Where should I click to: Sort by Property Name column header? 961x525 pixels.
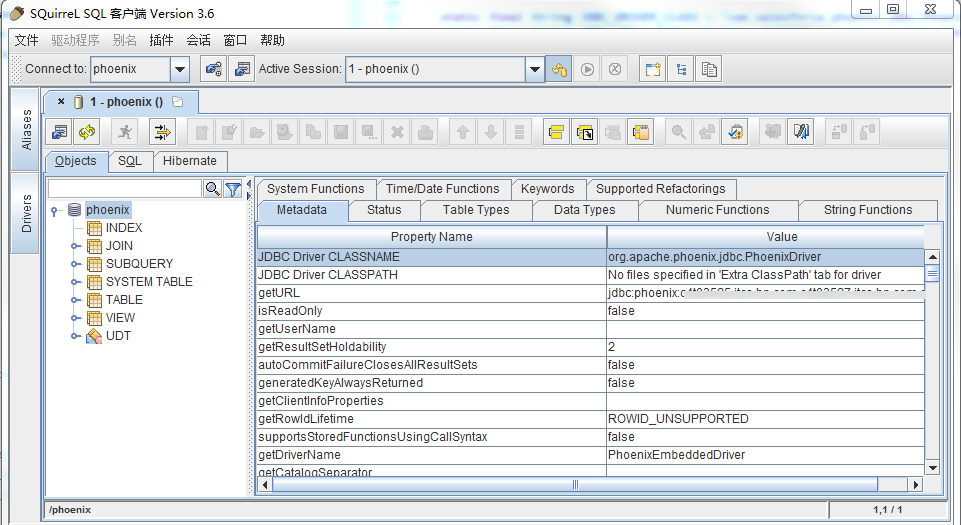coord(431,236)
